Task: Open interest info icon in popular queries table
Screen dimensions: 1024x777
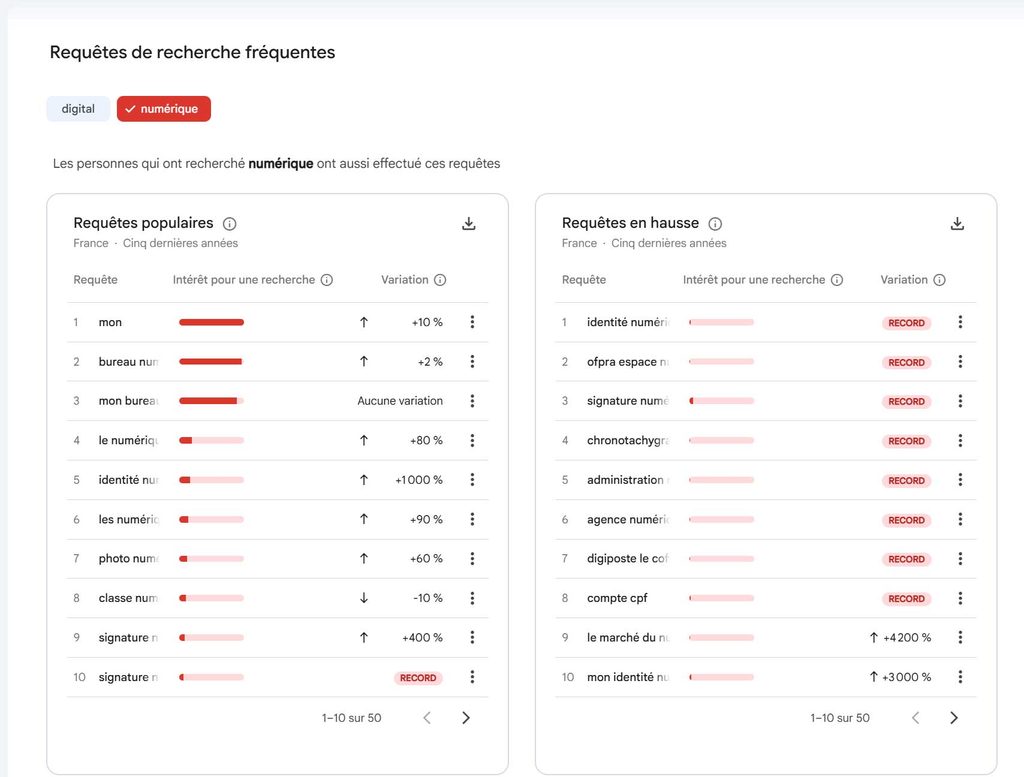Action: (x=327, y=280)
